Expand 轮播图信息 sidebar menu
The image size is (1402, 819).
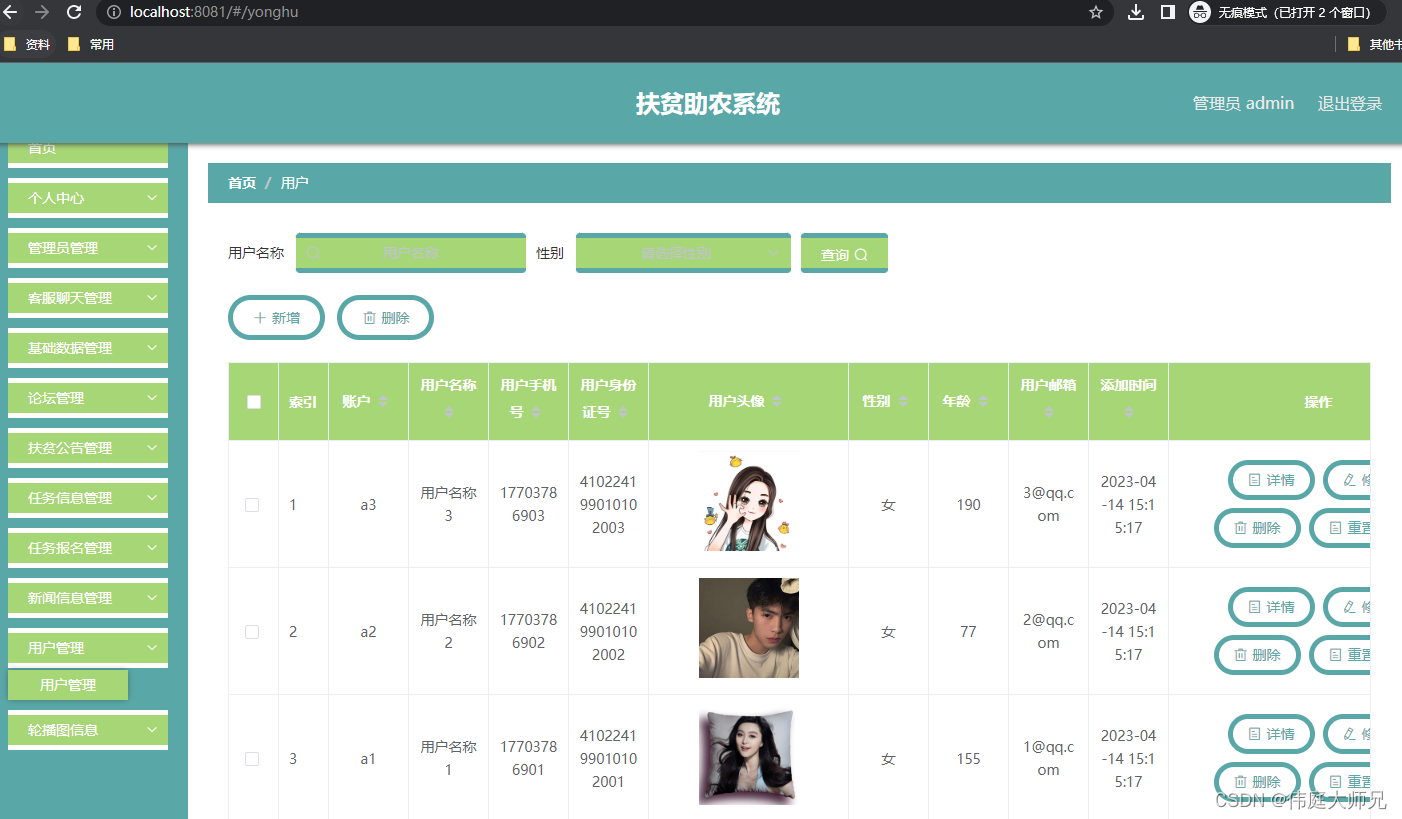pyautogui.click(x=88, y=730)
